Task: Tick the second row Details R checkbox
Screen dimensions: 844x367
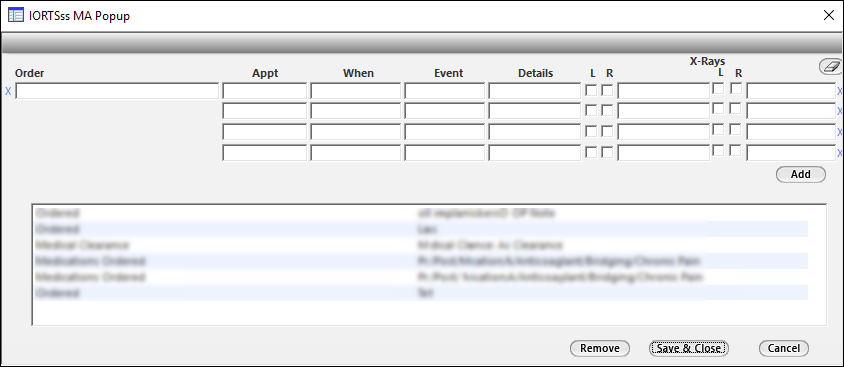Action: tap(607, 110)
